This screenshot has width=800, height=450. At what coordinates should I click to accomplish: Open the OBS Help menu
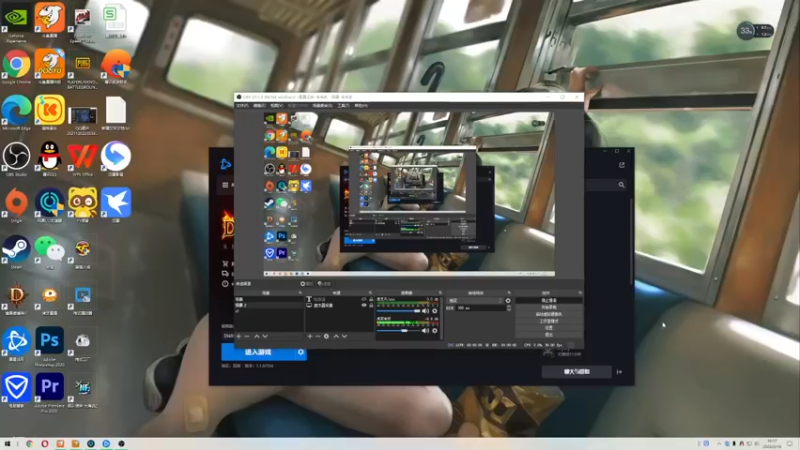click(x=360, y=106)
